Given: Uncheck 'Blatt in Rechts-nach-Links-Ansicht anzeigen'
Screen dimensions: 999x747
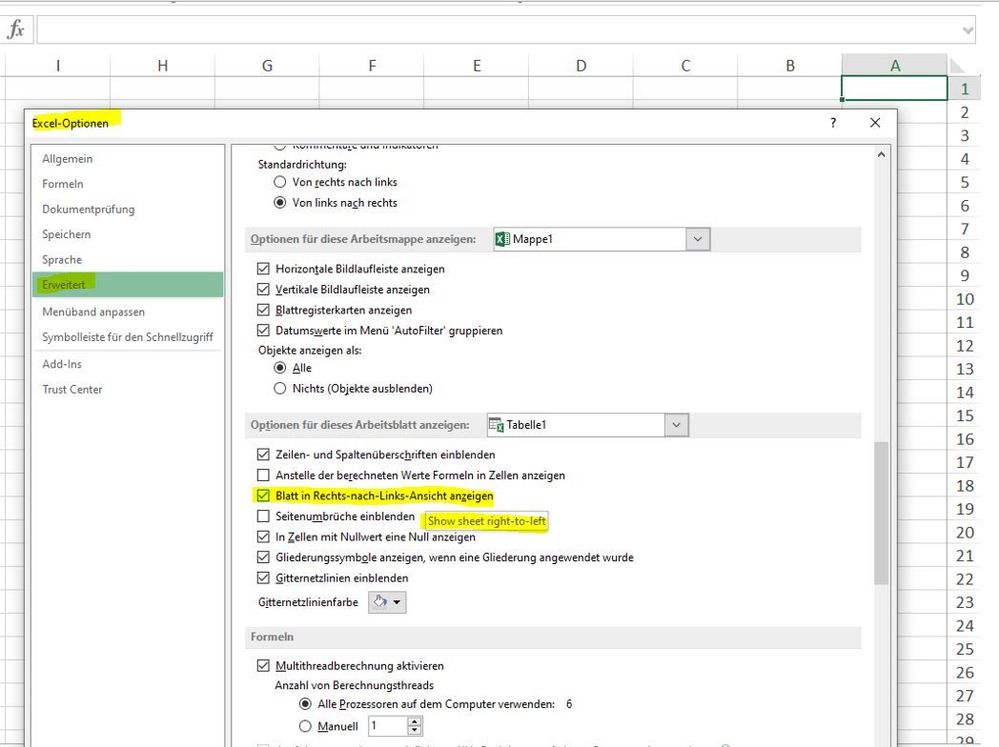Looking at the screenshot, I should pos(263,495).
